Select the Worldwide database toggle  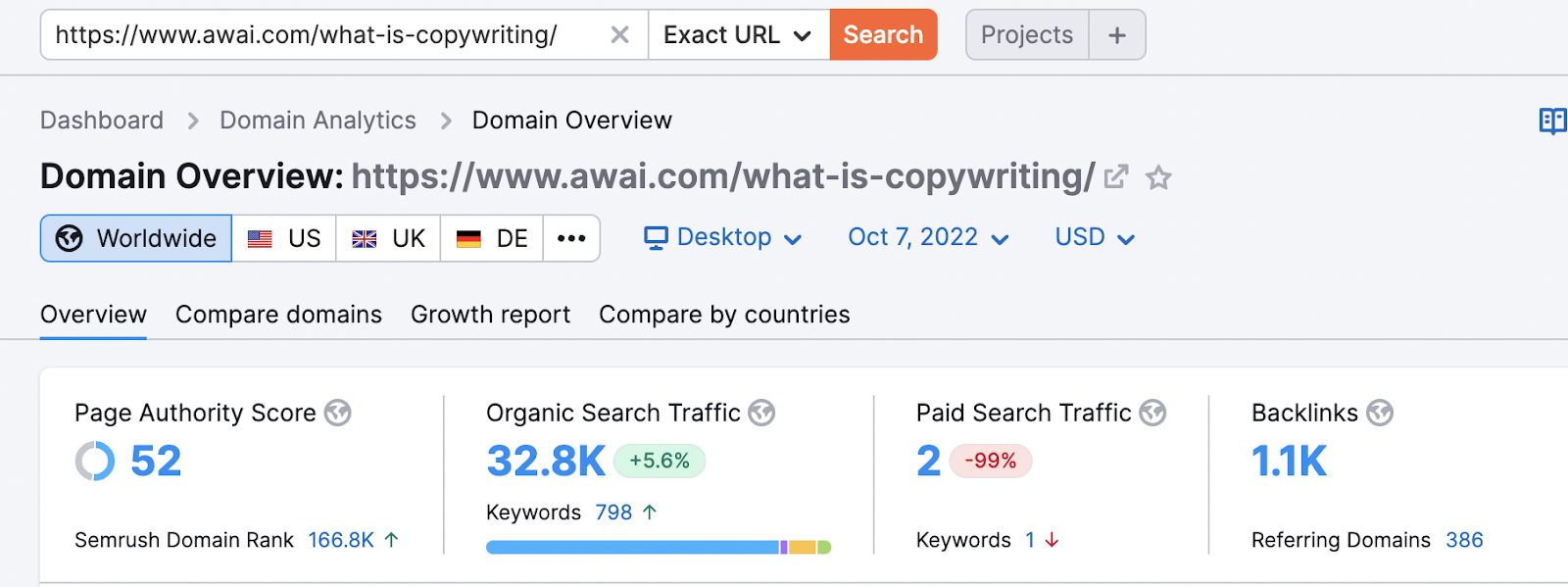tap(136, 238)
